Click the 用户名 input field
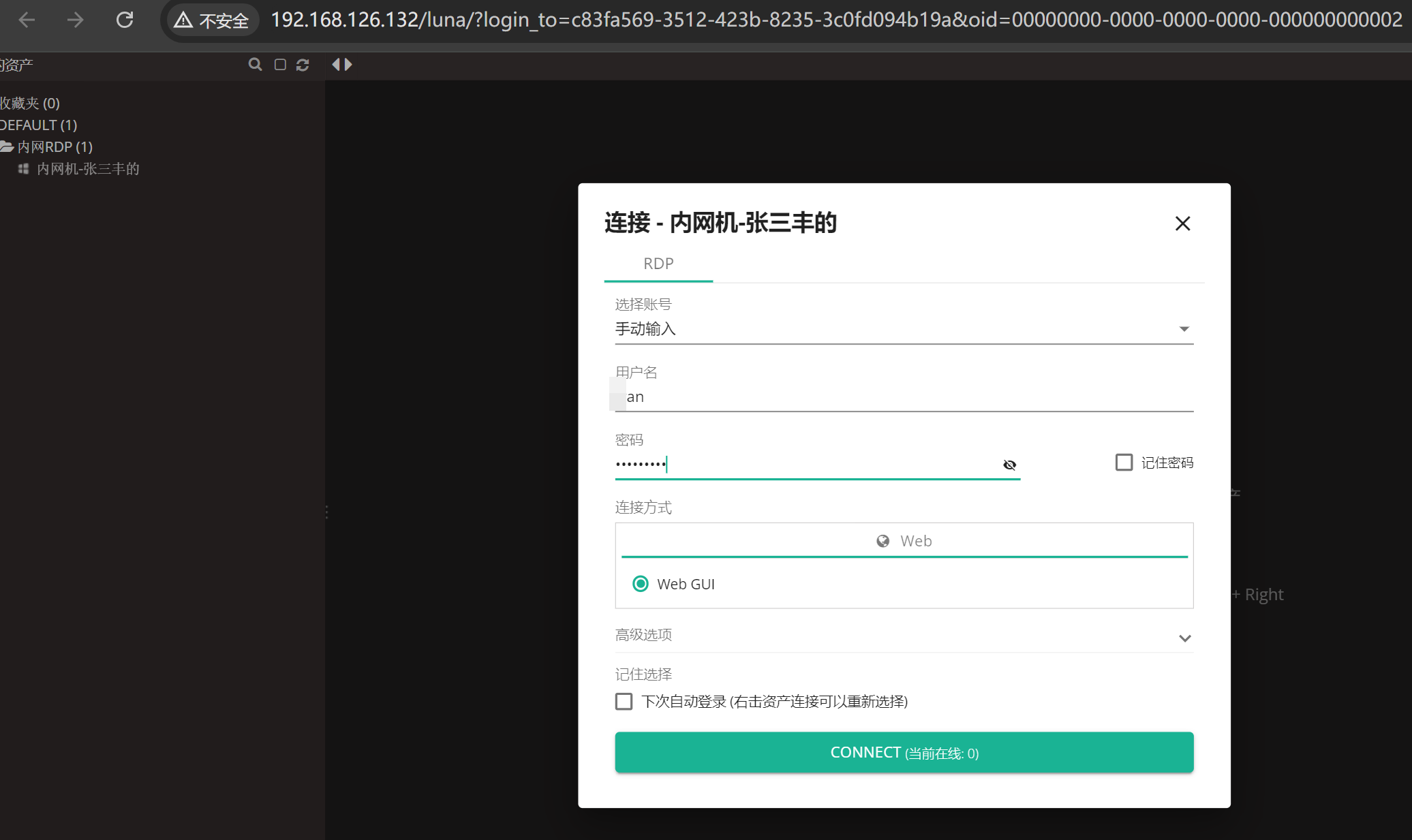Screen dimensions: 1412x840 point(904,397)
